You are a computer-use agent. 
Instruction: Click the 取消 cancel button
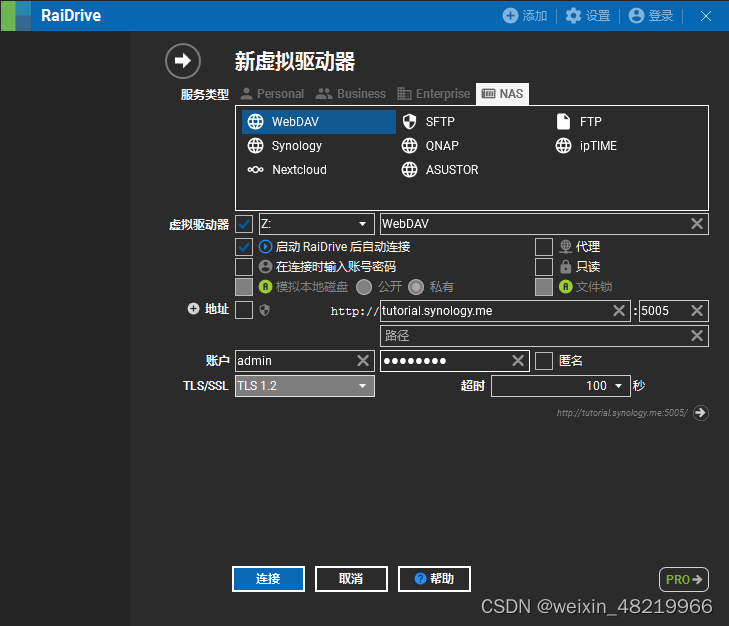(x=351, y=579)
